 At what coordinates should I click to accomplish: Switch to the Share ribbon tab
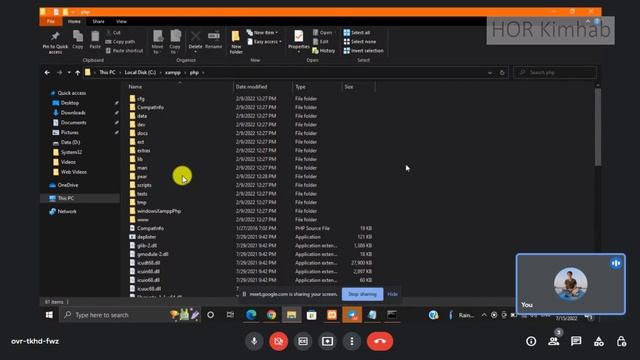[x=98, y=21]
